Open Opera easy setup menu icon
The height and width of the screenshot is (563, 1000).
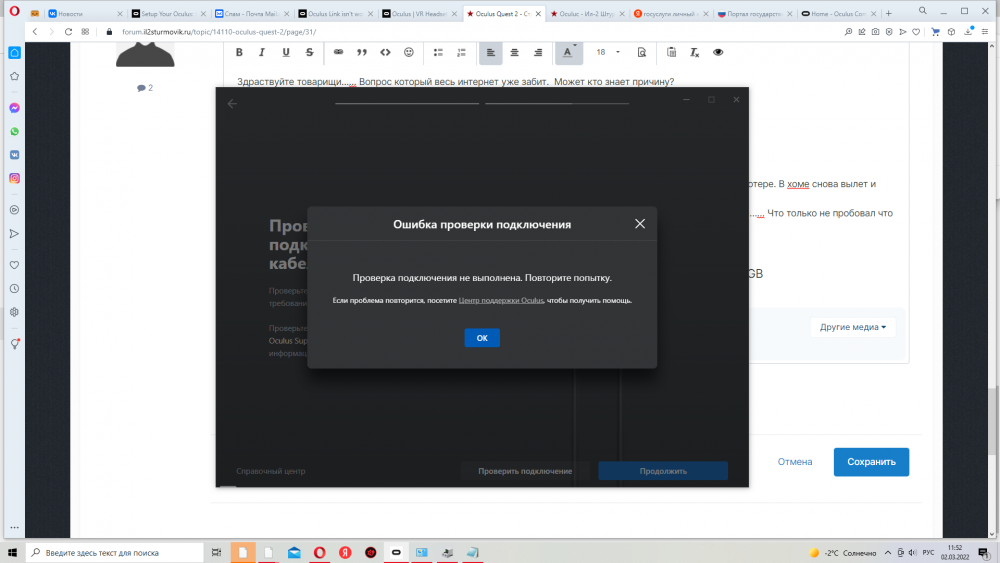coord(985,32)
